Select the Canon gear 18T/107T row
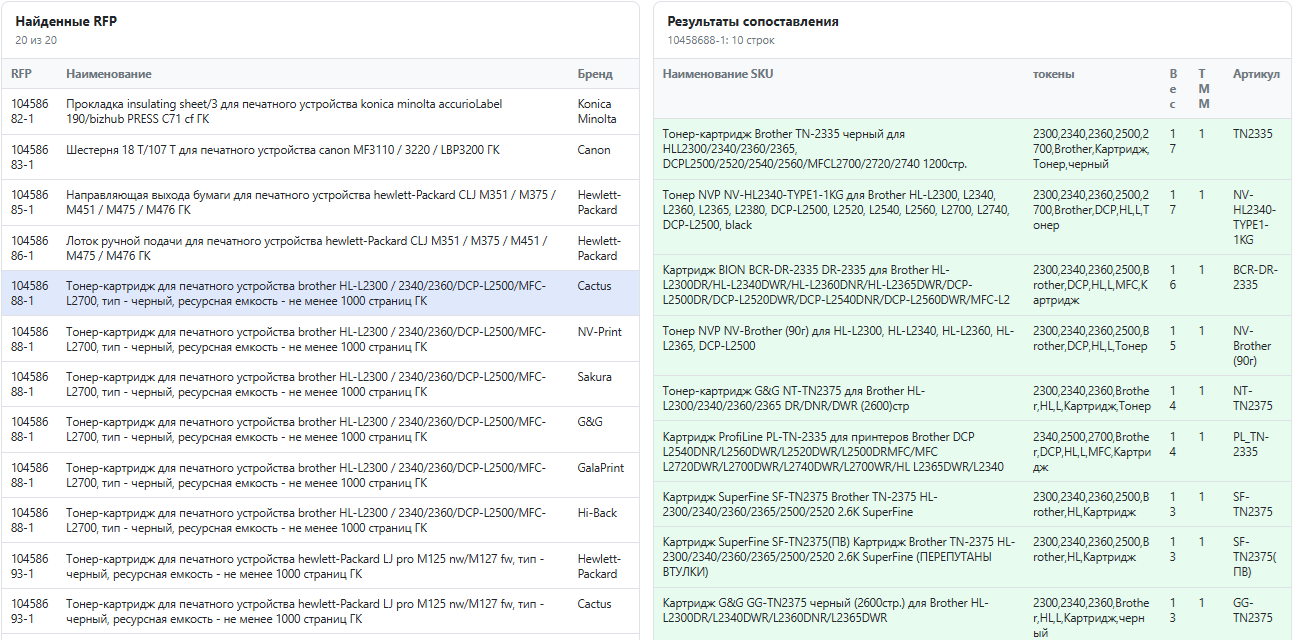Viewport: 1293px width, 640px height. point(320,157)
